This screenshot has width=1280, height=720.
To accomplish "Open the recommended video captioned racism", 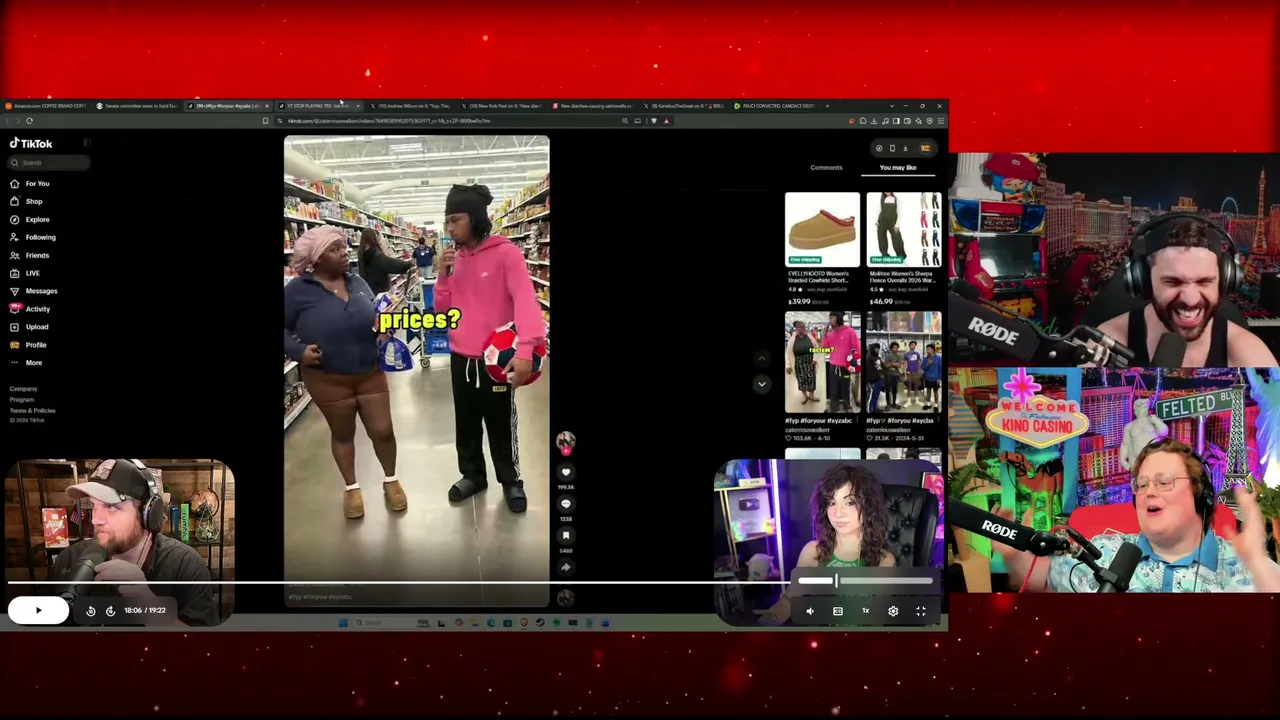I will 822,362.
